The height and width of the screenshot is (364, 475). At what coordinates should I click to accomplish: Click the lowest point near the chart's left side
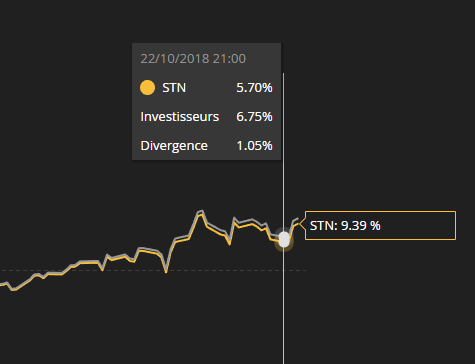pyautogui.click(x=14, y=289)
